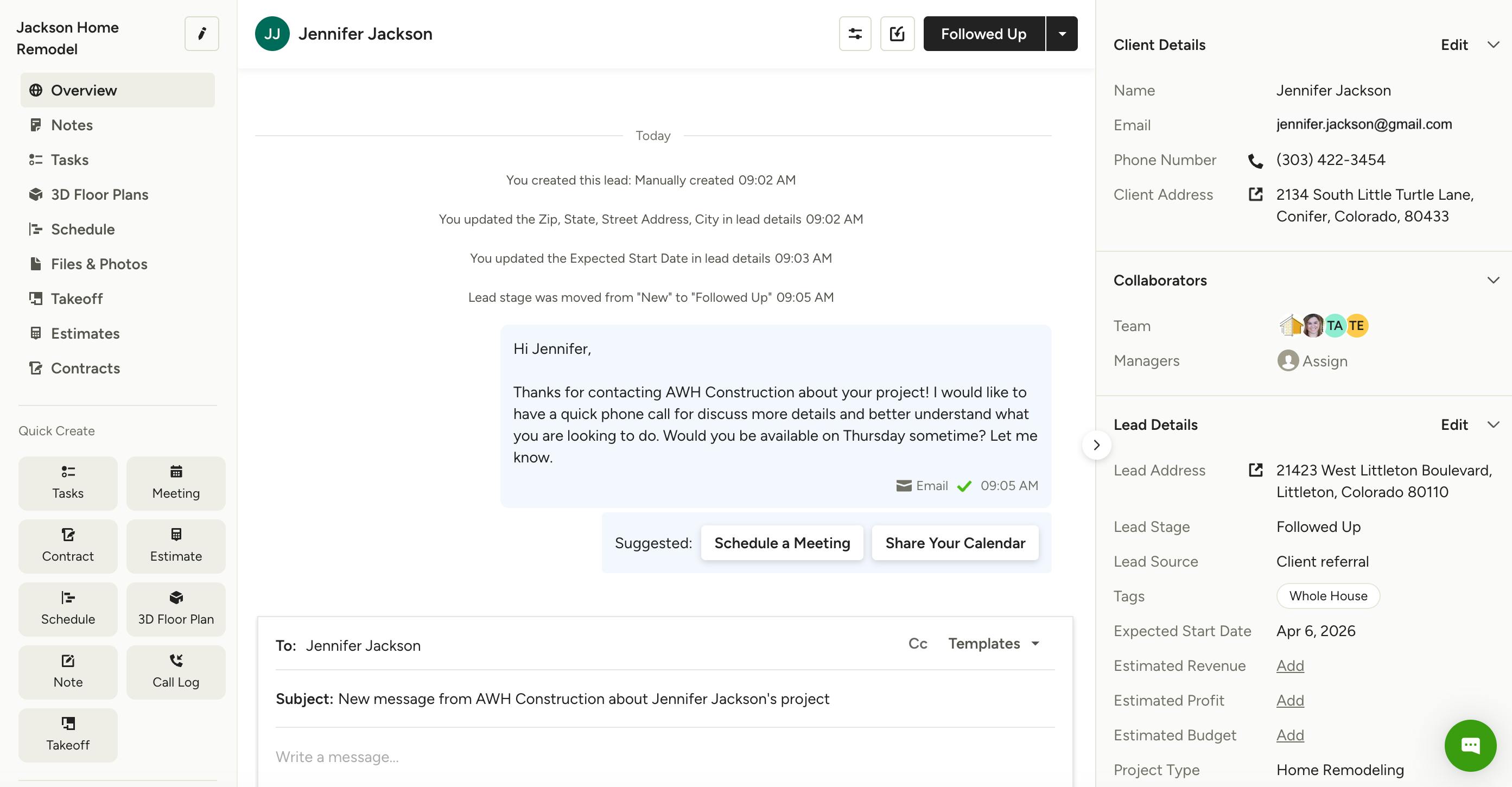Click the compose note icon in header

point(896,34)
